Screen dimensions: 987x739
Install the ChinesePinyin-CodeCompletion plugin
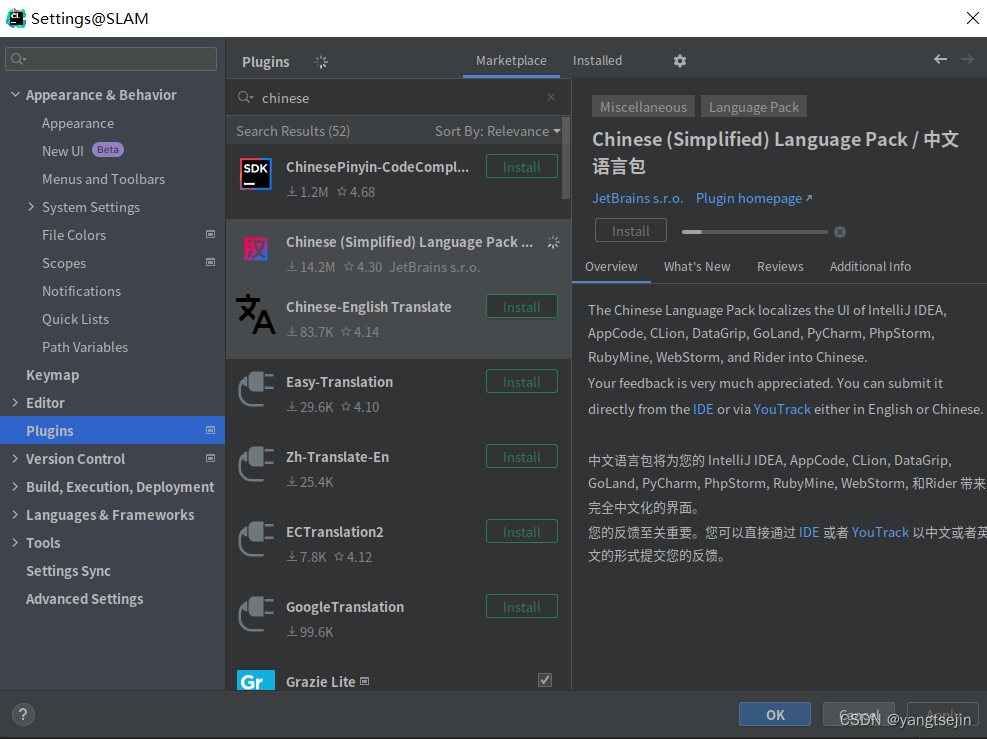(522, 167)
